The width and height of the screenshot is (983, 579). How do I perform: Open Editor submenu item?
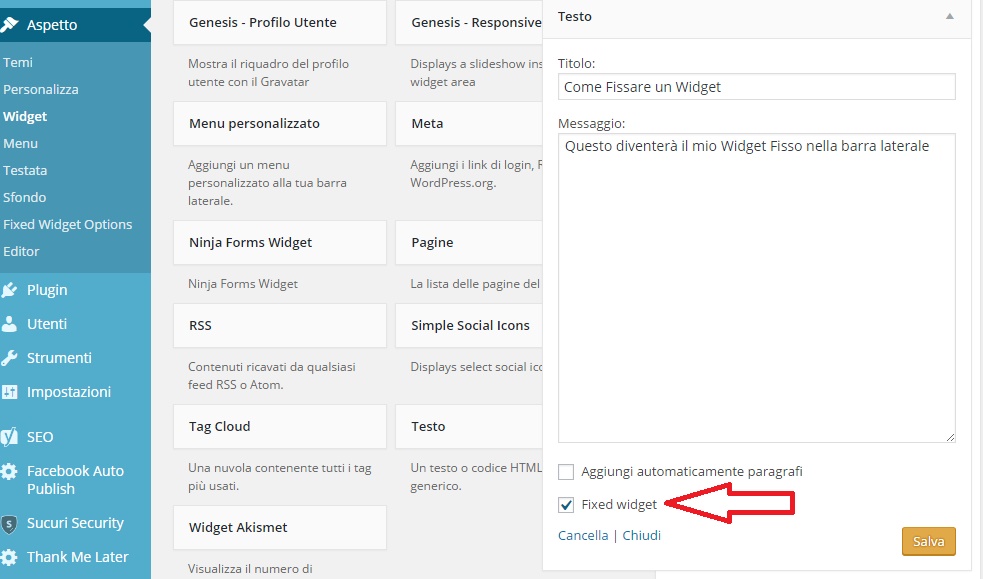21,251
